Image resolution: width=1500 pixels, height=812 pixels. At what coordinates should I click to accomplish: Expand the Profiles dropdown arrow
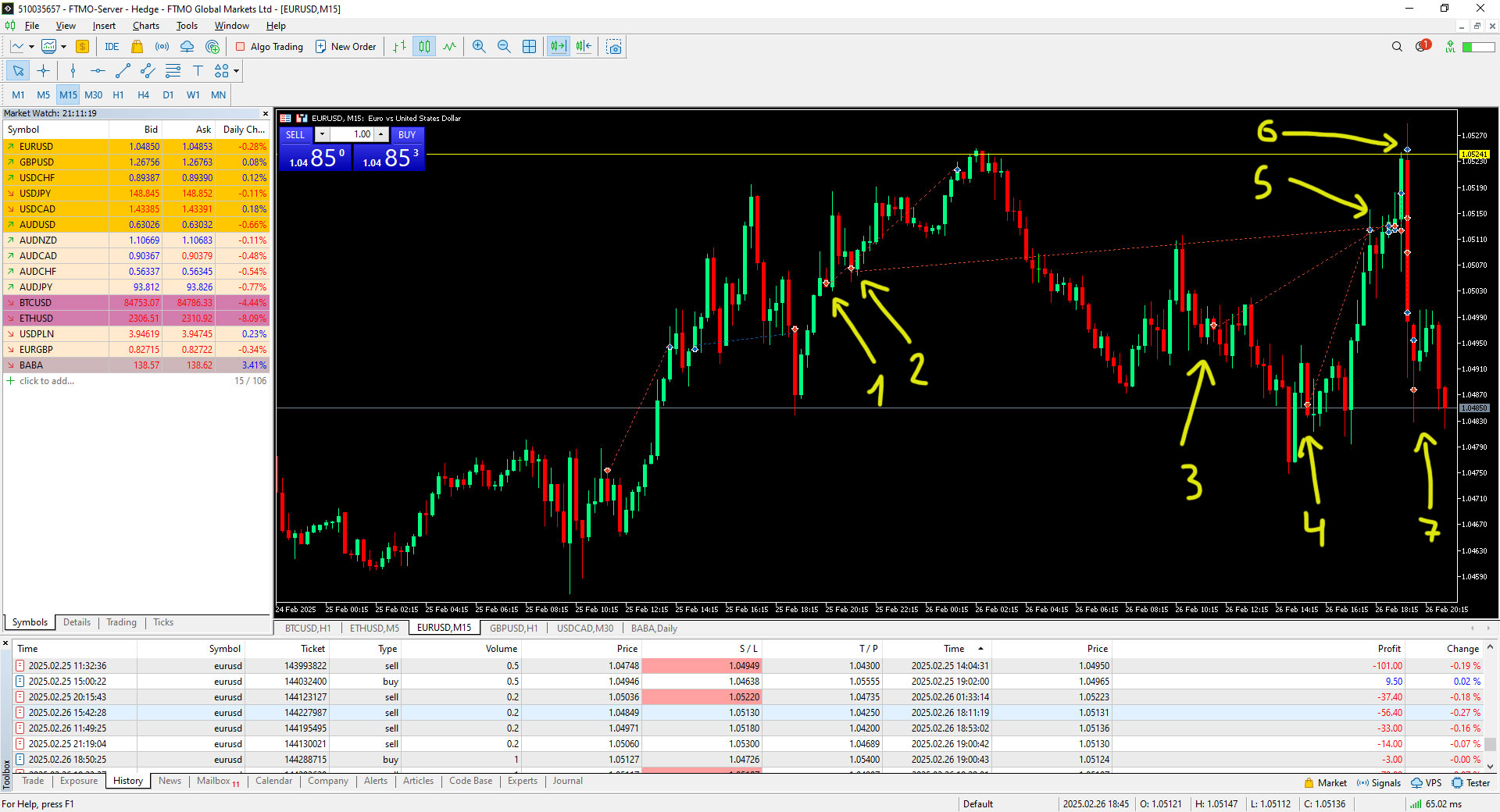click(x=63, y=47)
